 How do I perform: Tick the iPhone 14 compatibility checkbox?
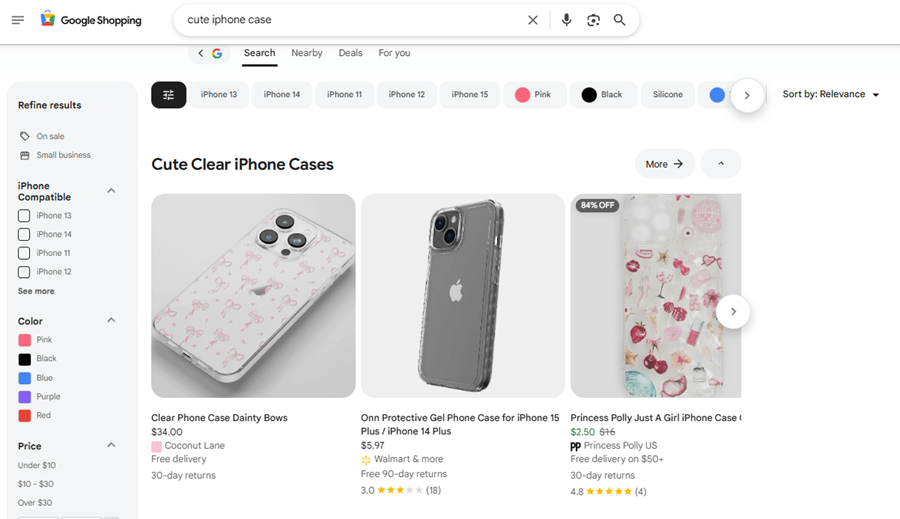coord(24,234)
